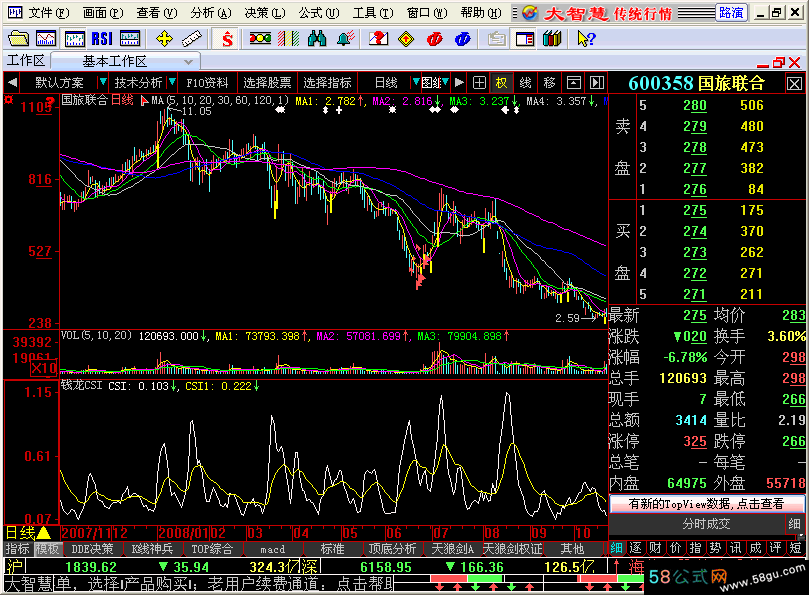Click the time-sharing line chart icon
This screenshot has width=809, height=595.
click(46, 39)
